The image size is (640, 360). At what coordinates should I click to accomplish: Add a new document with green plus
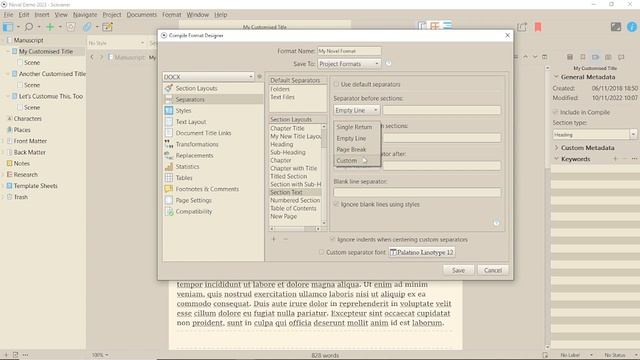[x=50, y=27]
